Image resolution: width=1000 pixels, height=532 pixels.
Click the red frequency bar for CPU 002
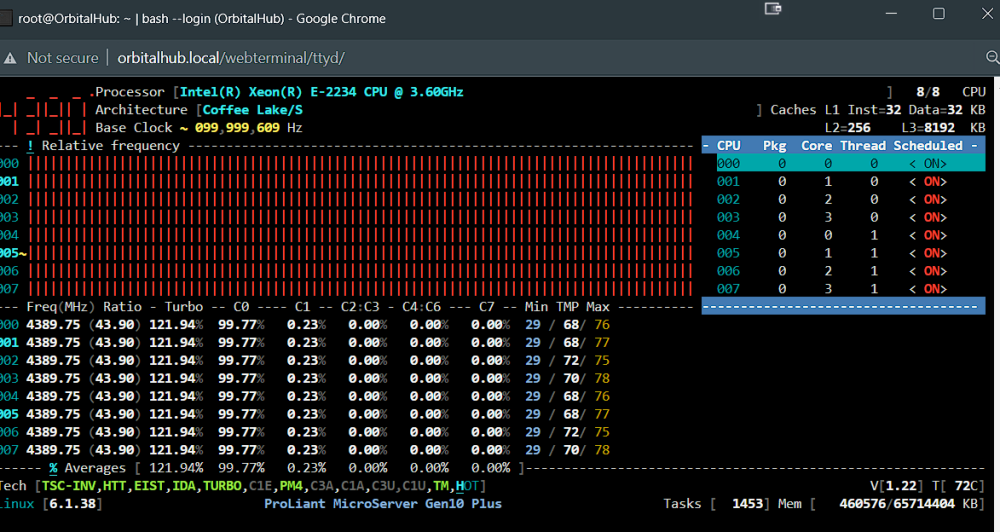(360, 200)
